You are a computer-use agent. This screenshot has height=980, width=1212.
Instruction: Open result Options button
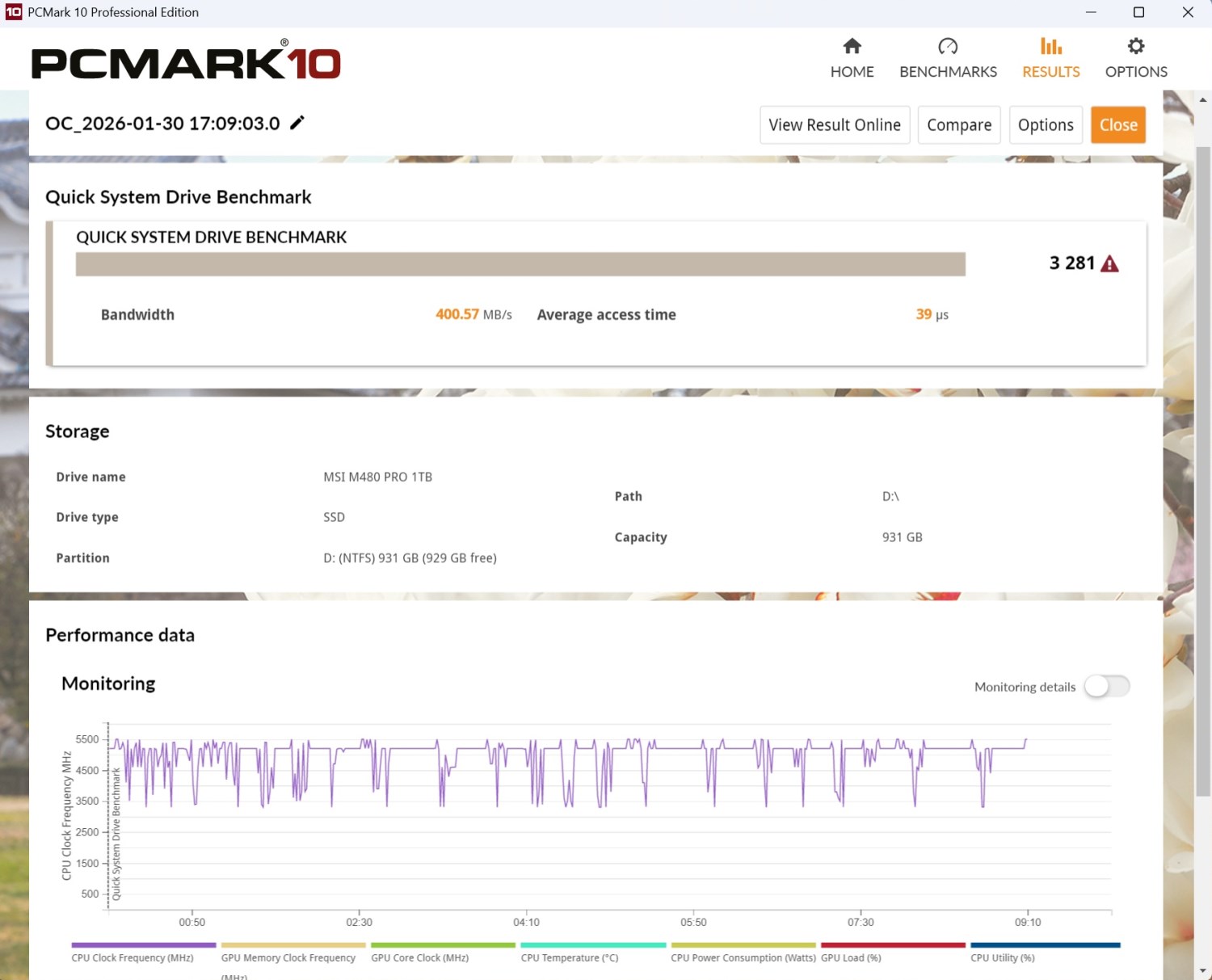tap(1046, 125)
